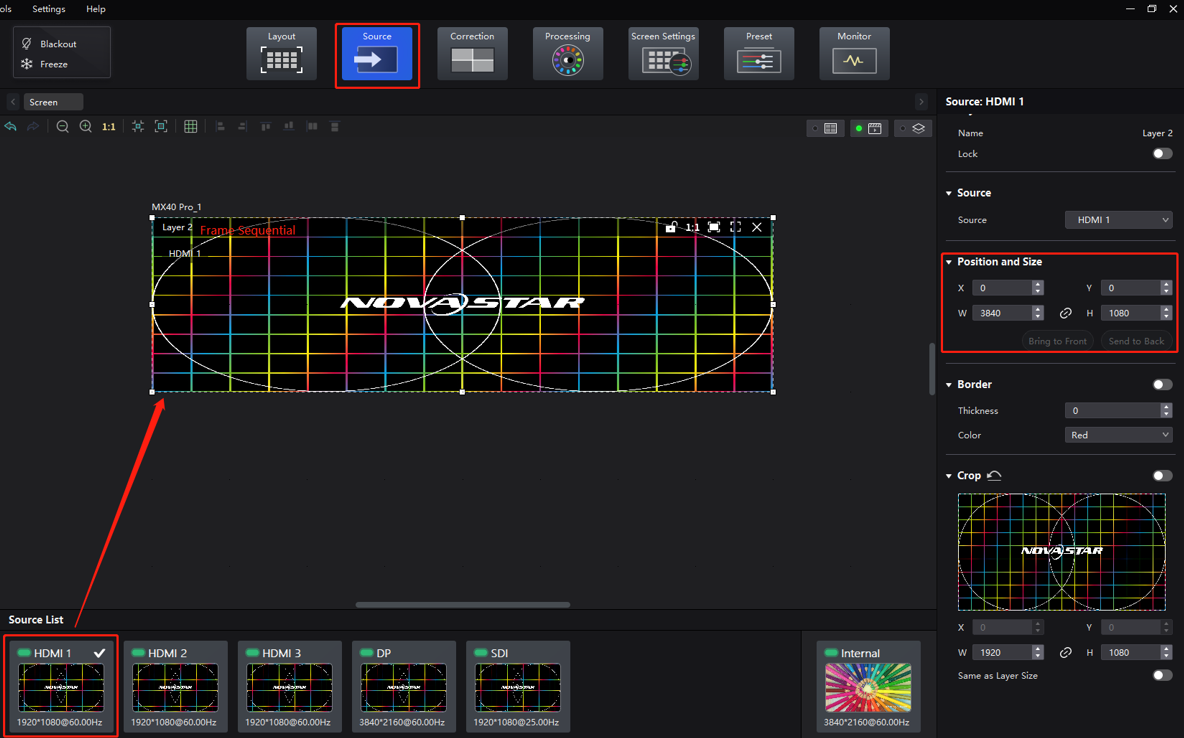Click the layer's 1:1 size icon
The height and width of the screenshot is (738, 1184).
692,227
